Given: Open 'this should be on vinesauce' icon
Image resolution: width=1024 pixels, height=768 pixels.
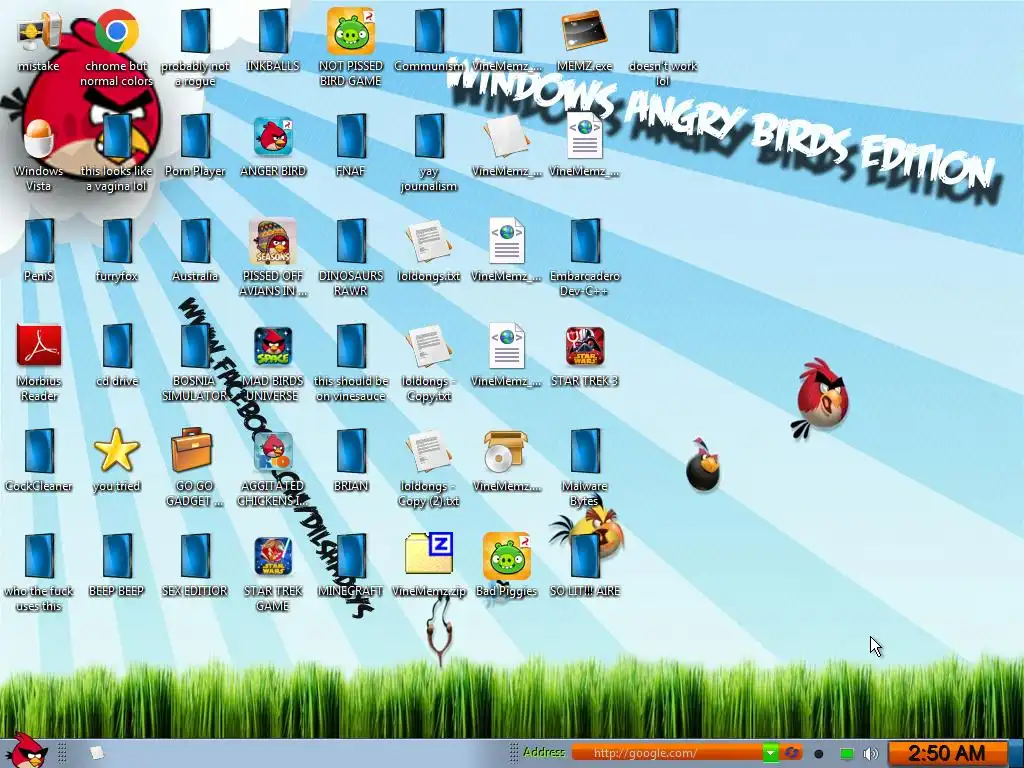Looking at the screenshot, I should pos(351,346).
